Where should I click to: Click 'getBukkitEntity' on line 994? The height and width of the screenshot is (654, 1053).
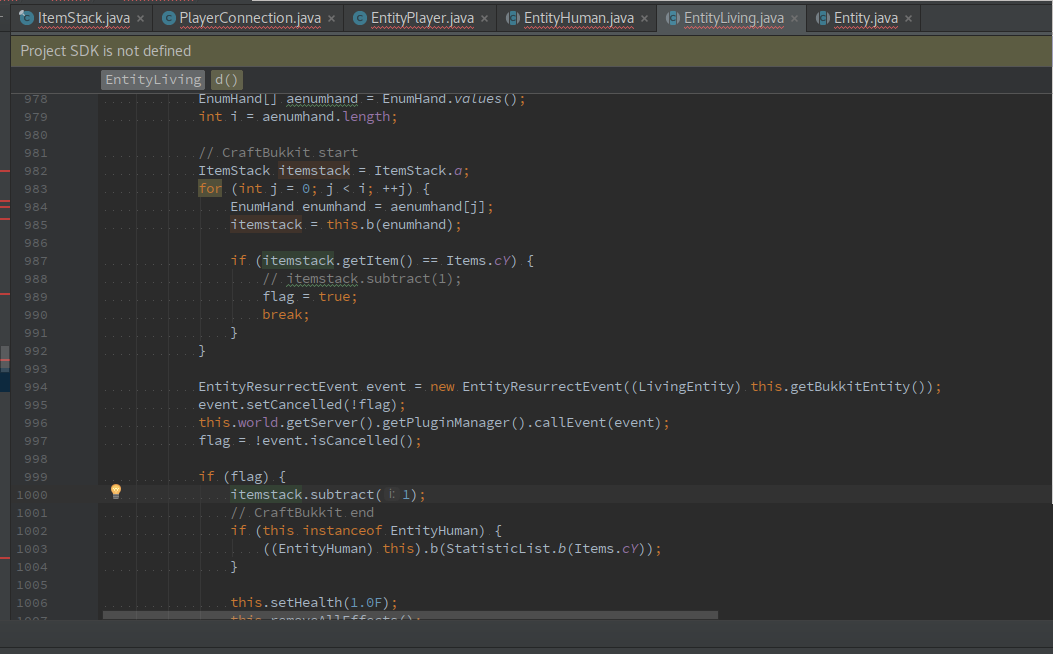(850, 387)
